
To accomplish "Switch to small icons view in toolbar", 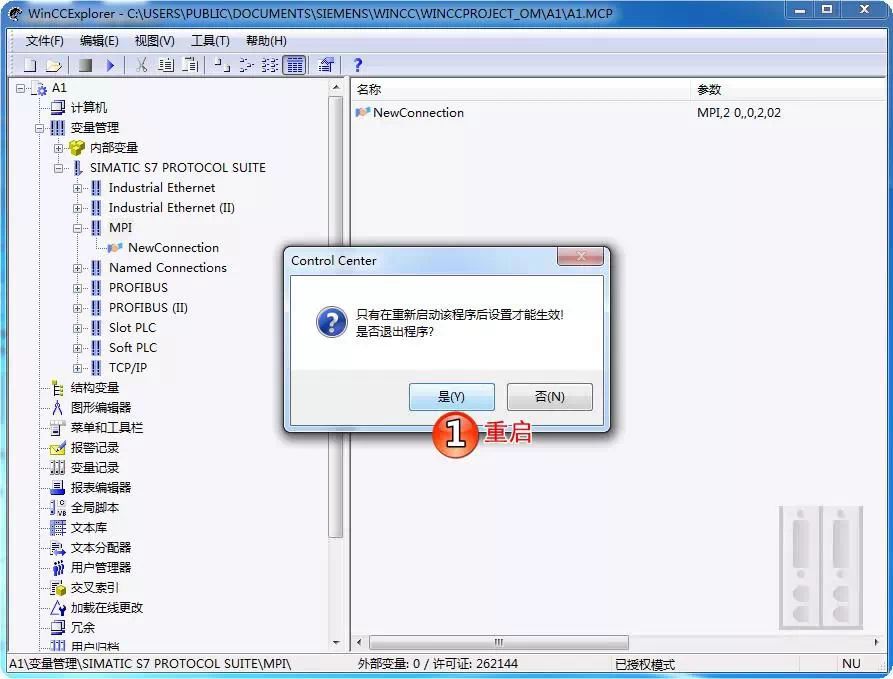I will 246,66.
